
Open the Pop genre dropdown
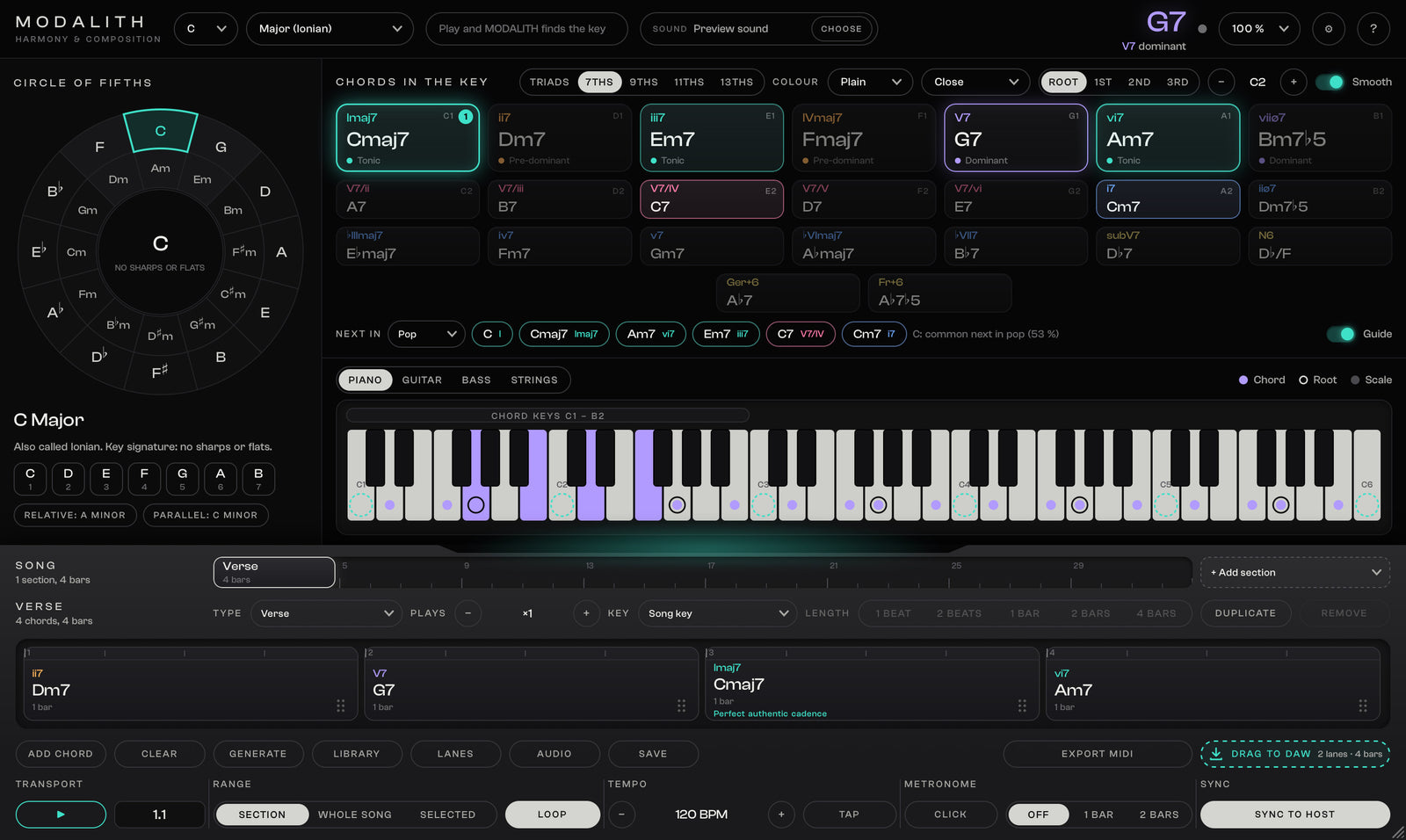point(426,334)
